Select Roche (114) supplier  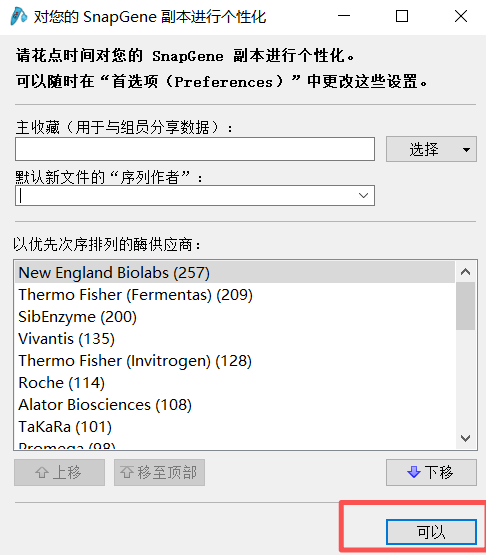pos(235,383)
